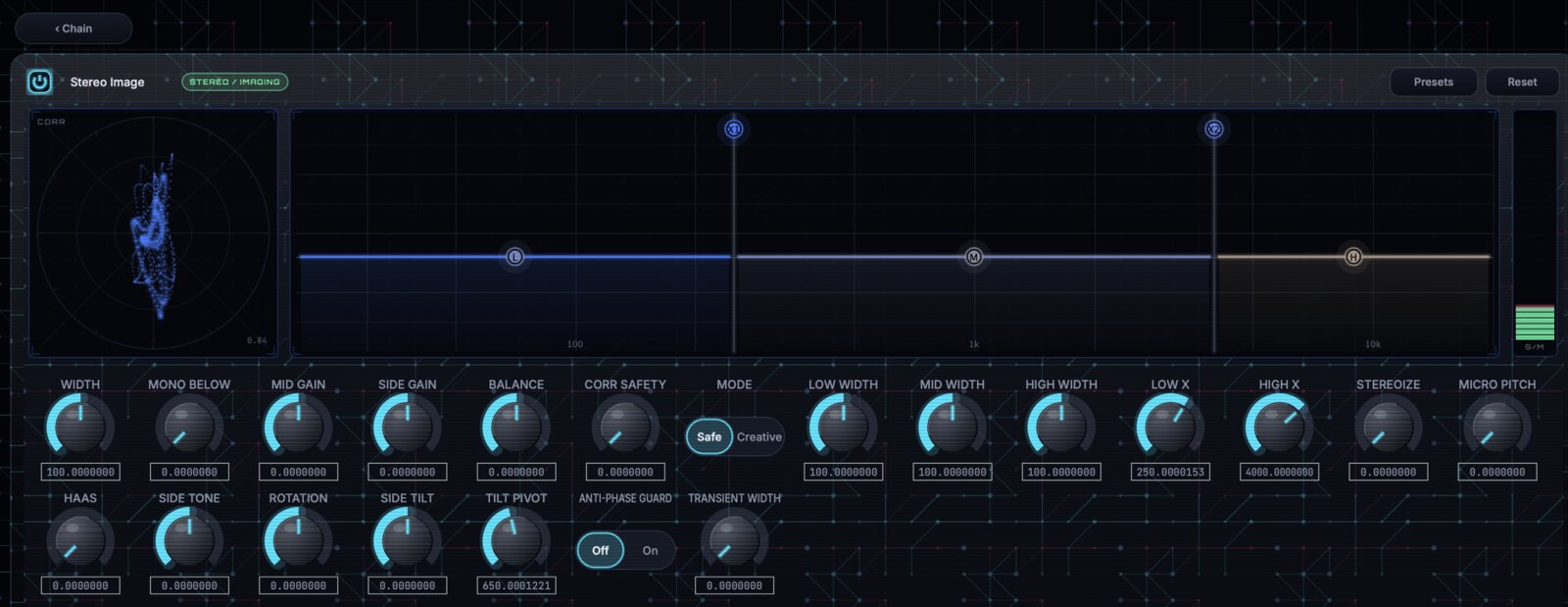
Task: Set Mode to Safe
Action: point(710,436)
